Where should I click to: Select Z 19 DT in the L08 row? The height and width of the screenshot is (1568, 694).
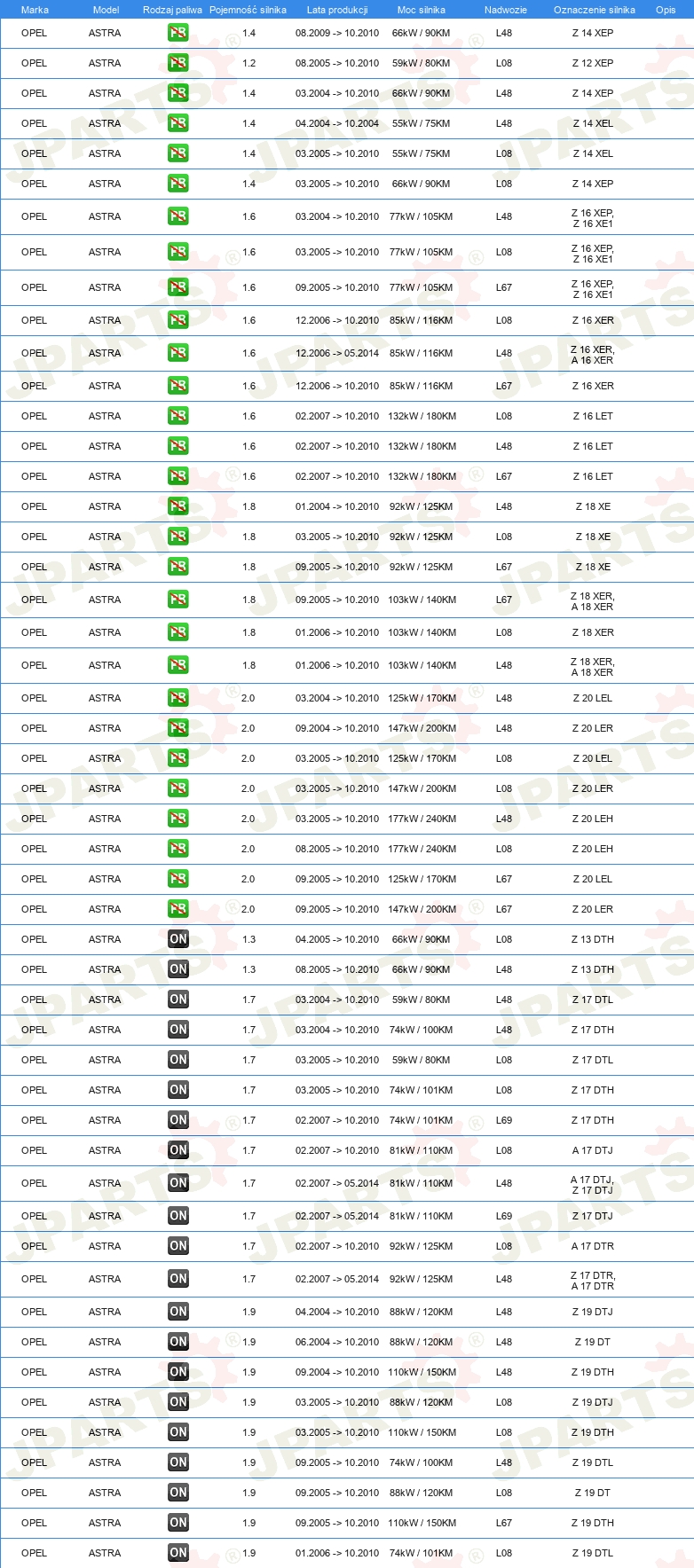click(593, 1493)
